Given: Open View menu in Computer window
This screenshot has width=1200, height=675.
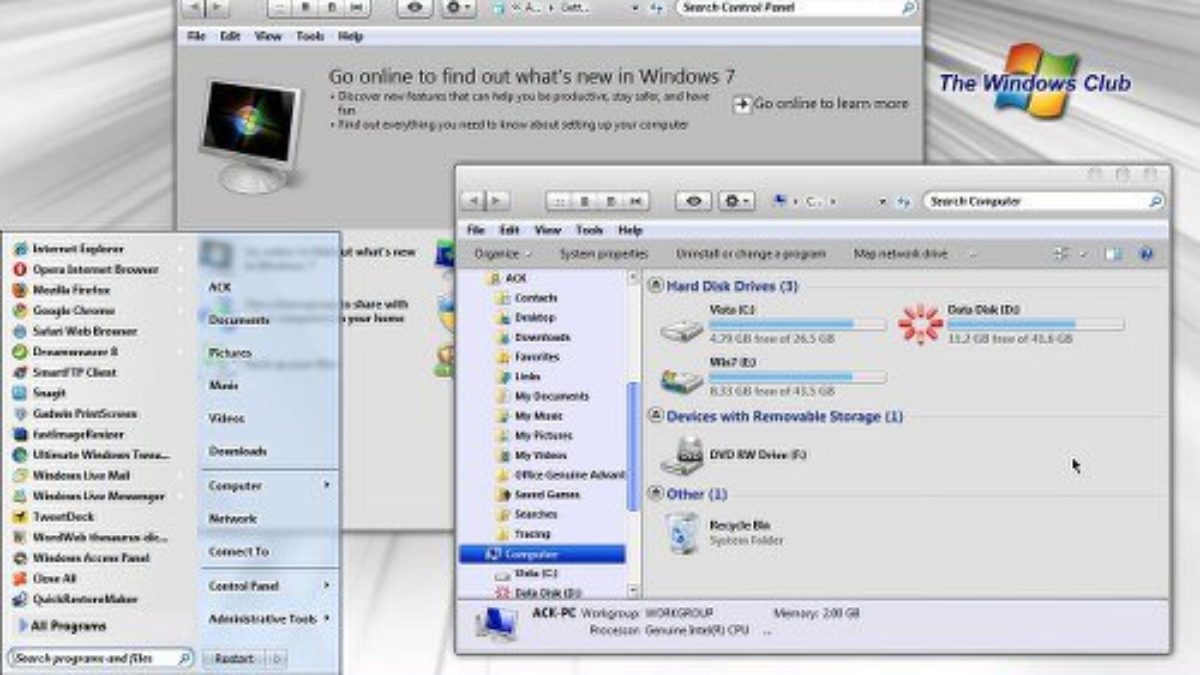Looking at the screenshot, I should pos(548,229).
